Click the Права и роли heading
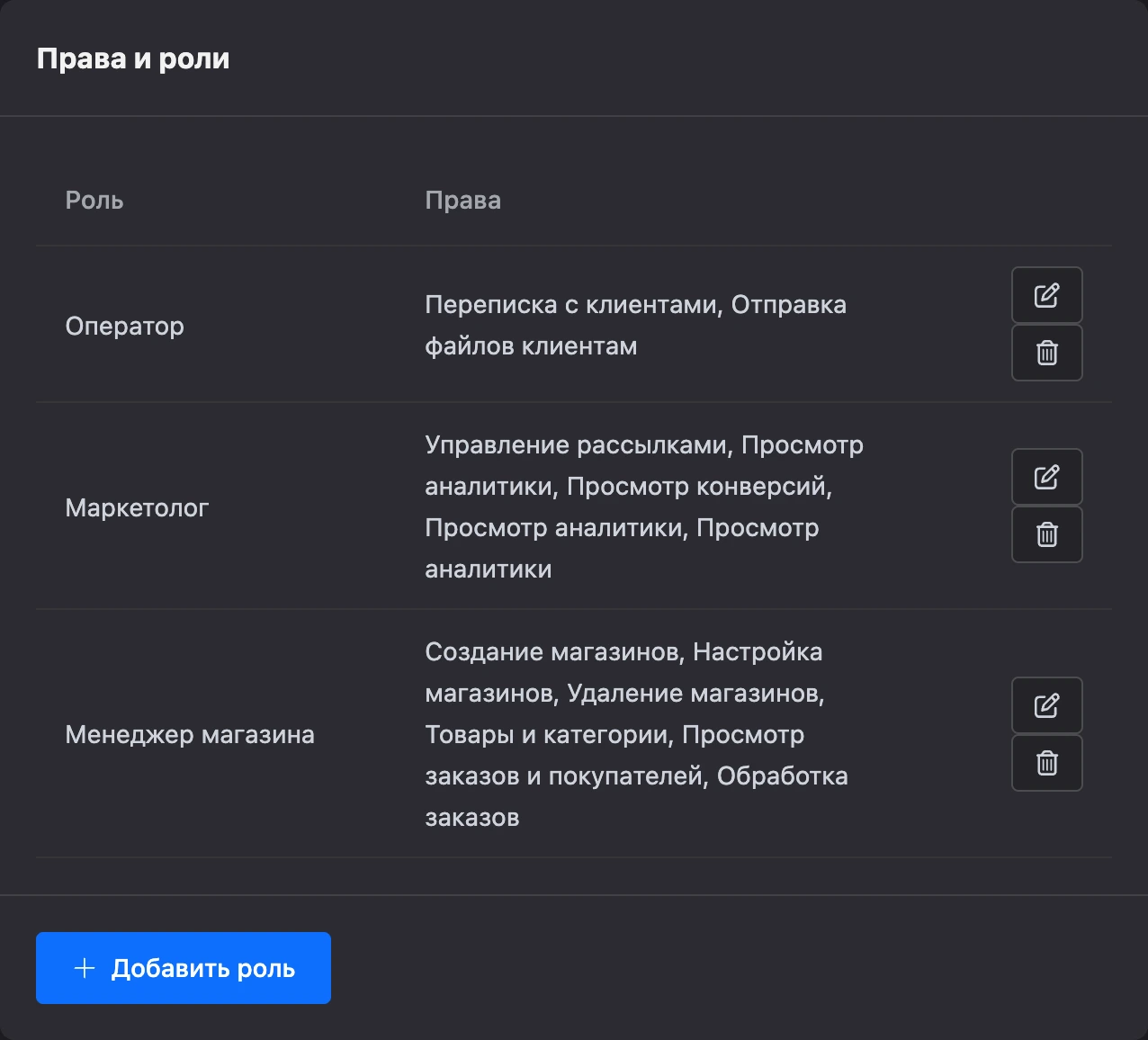 coord(133,58)
